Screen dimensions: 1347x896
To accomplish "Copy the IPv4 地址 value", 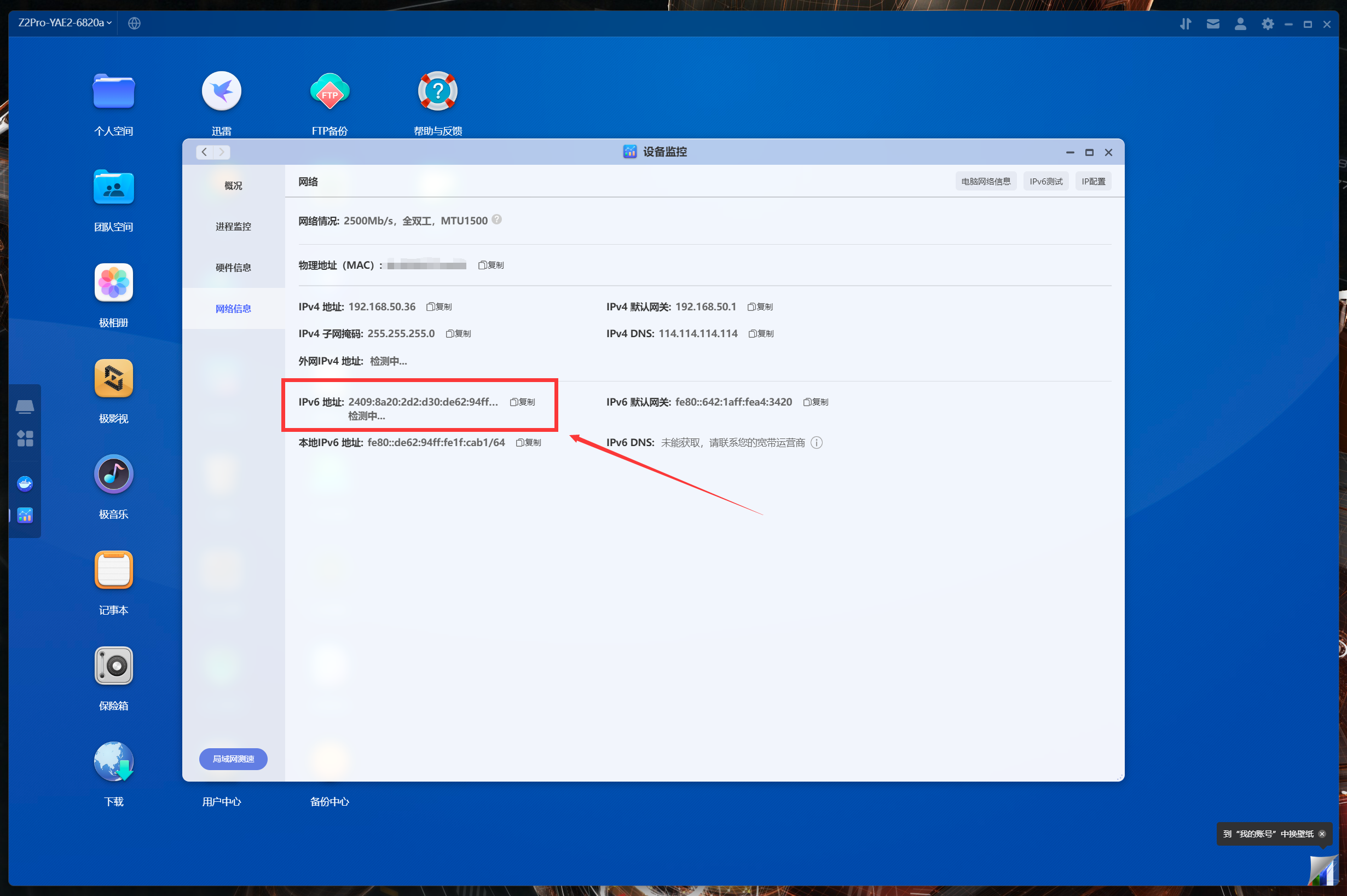I will coord(440,307).
